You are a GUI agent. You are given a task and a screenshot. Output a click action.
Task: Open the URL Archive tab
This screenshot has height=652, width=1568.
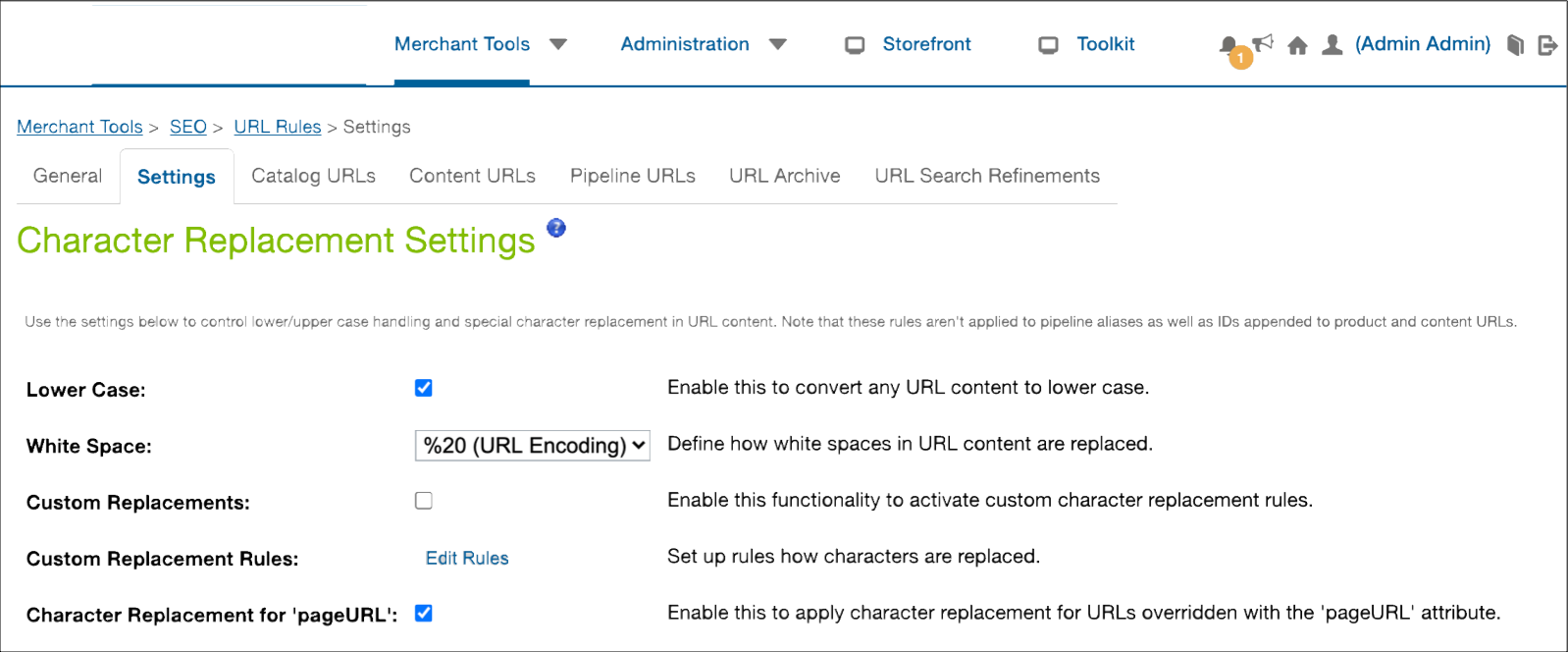(x=784, y=176)
